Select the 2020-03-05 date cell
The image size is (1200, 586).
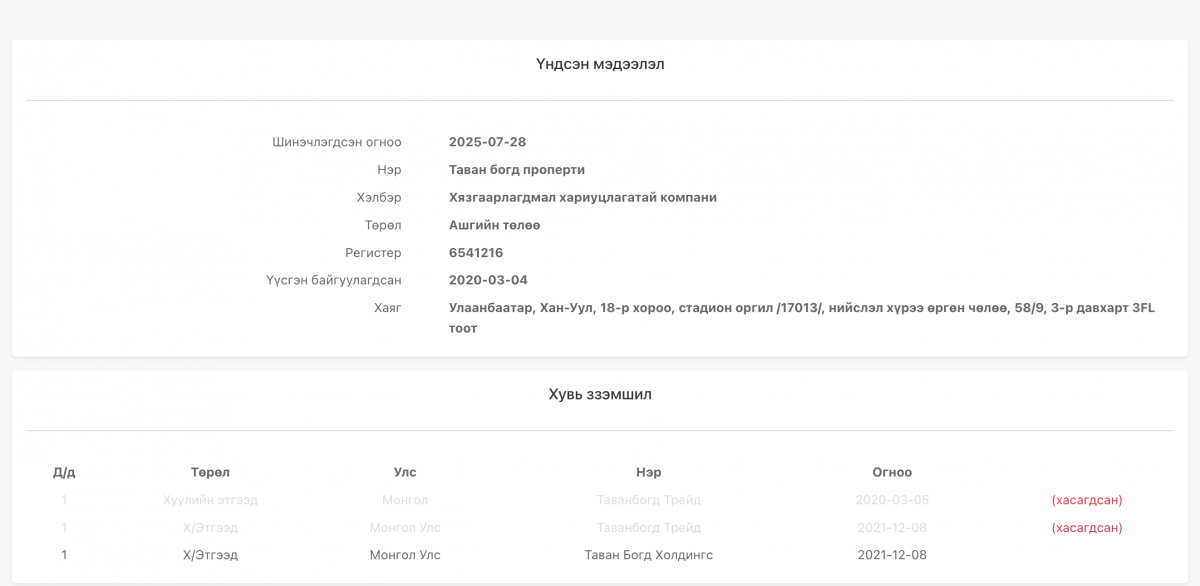click(x=892, y=500)
